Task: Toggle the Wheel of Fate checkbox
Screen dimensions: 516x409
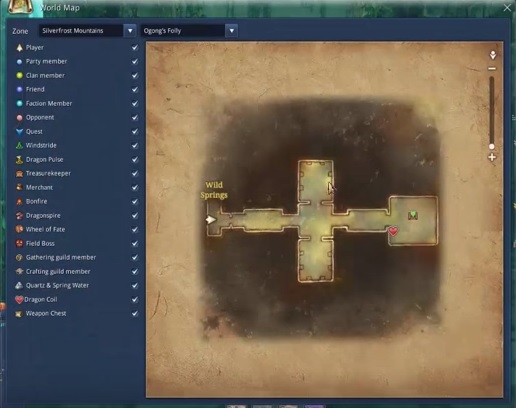Action: point(135,230)
